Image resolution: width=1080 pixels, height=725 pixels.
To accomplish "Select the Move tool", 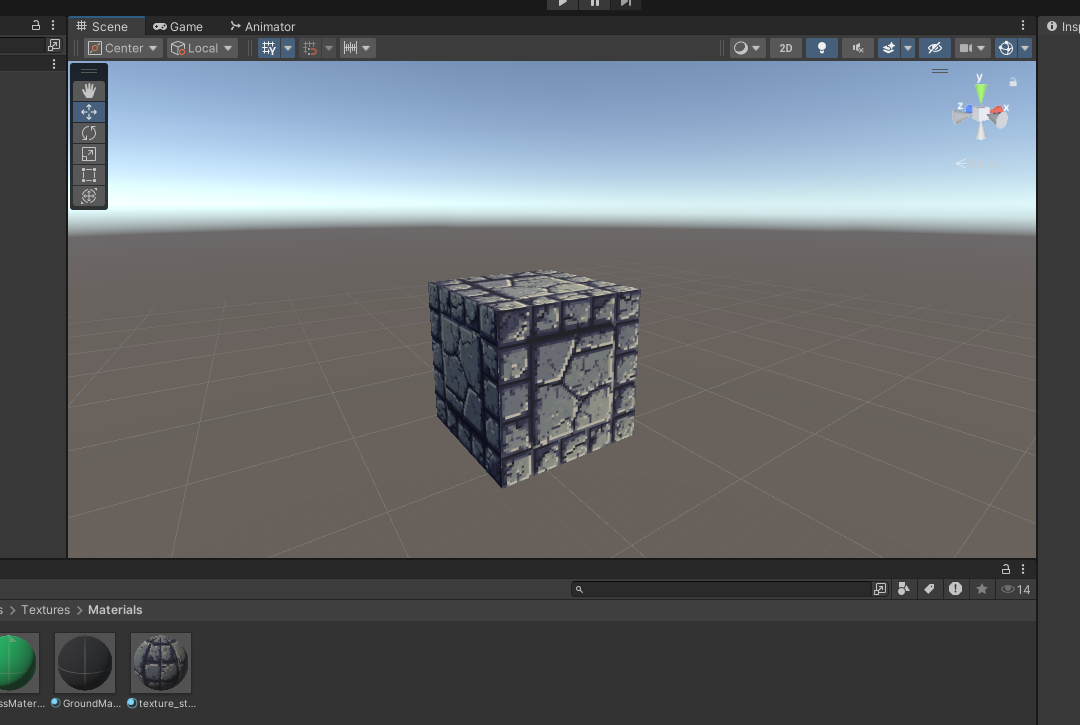I will tap(89, 112).
